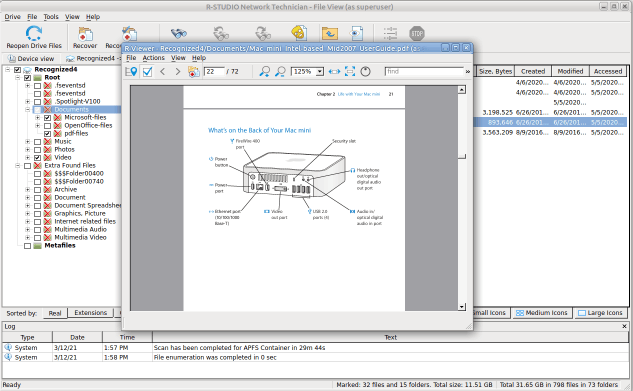Sort by the Real tab
The image size is (633, 391).
click(54, 313)
